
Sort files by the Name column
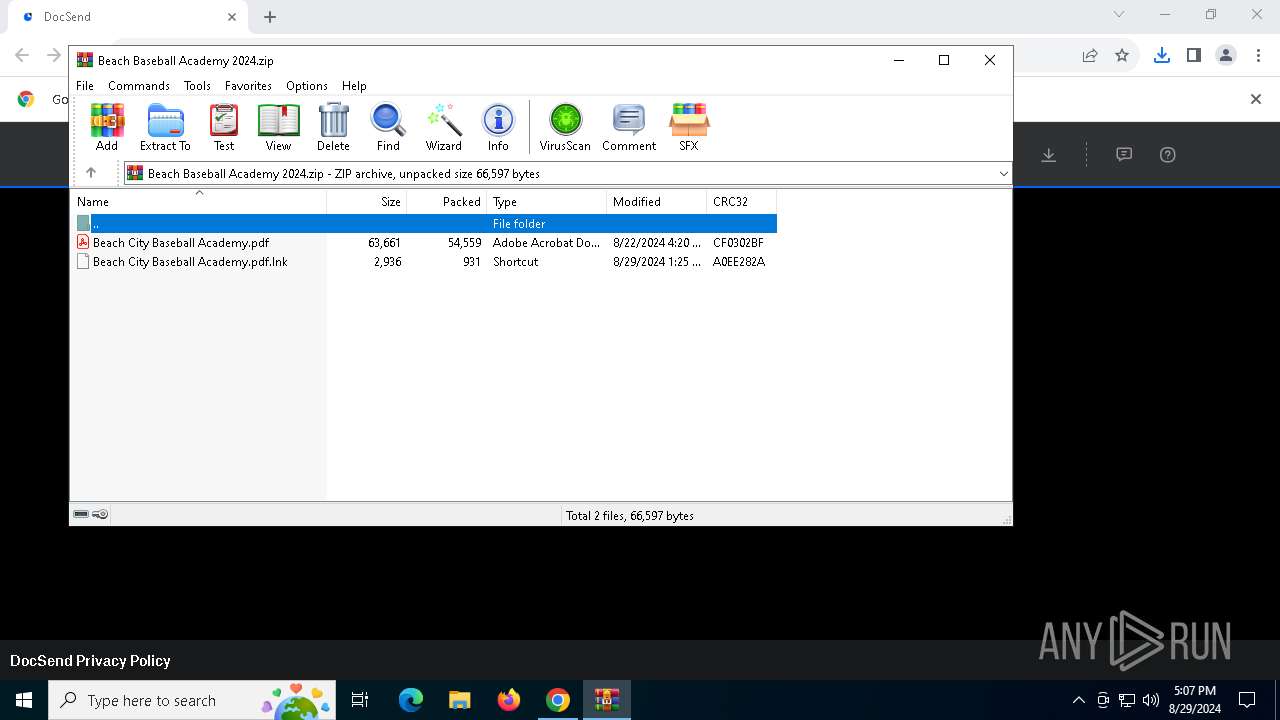click(x=198, y=202)
